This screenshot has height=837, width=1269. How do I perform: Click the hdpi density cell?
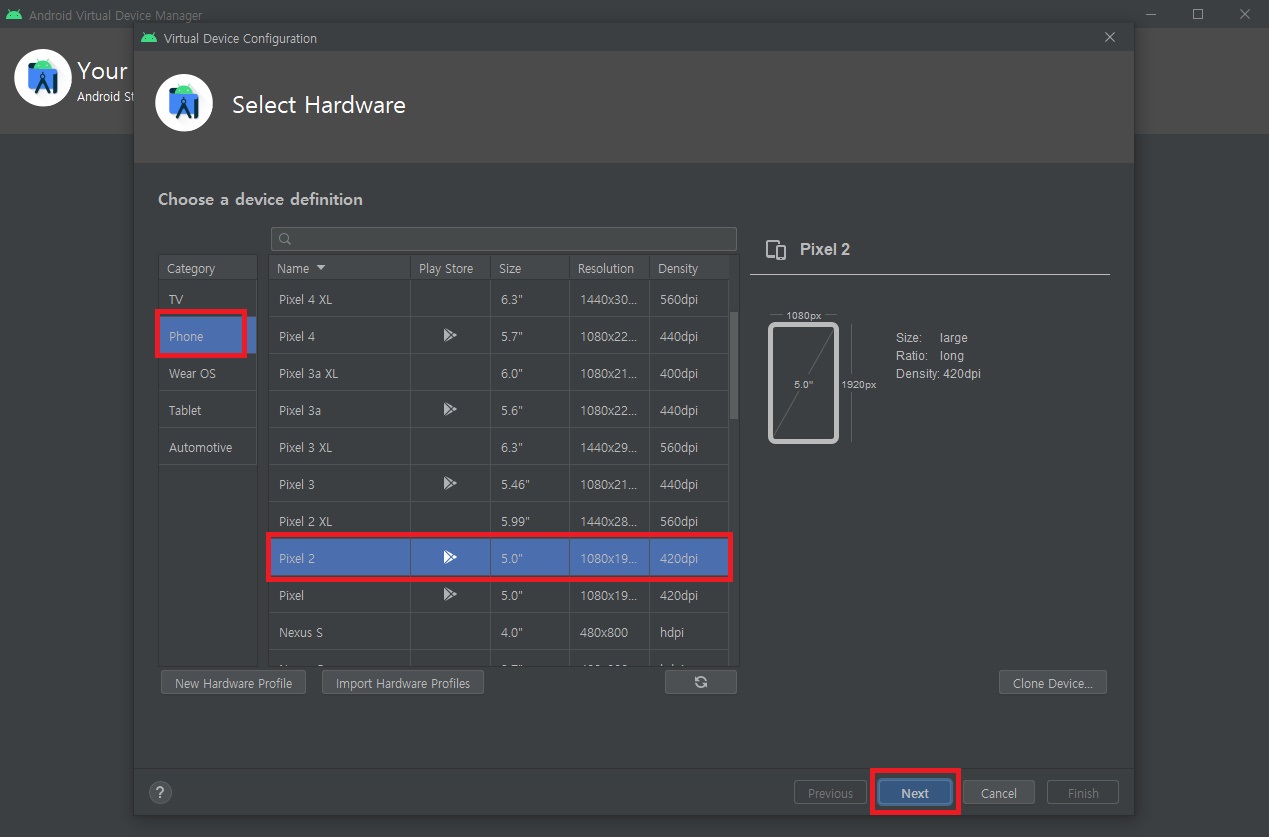click(x=689, y=632)
